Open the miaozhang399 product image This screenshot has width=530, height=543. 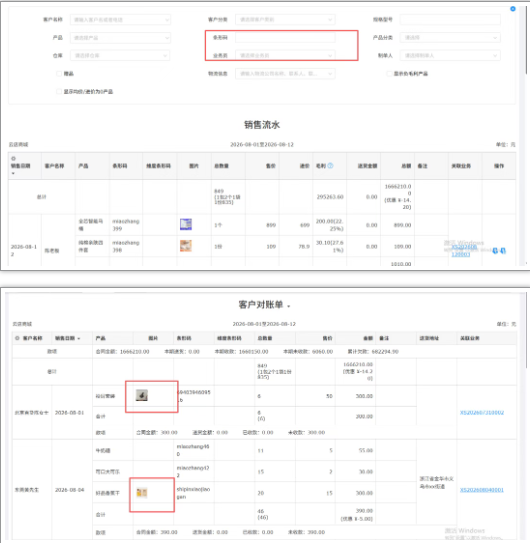pyautogui.click(x=186, y=224)
